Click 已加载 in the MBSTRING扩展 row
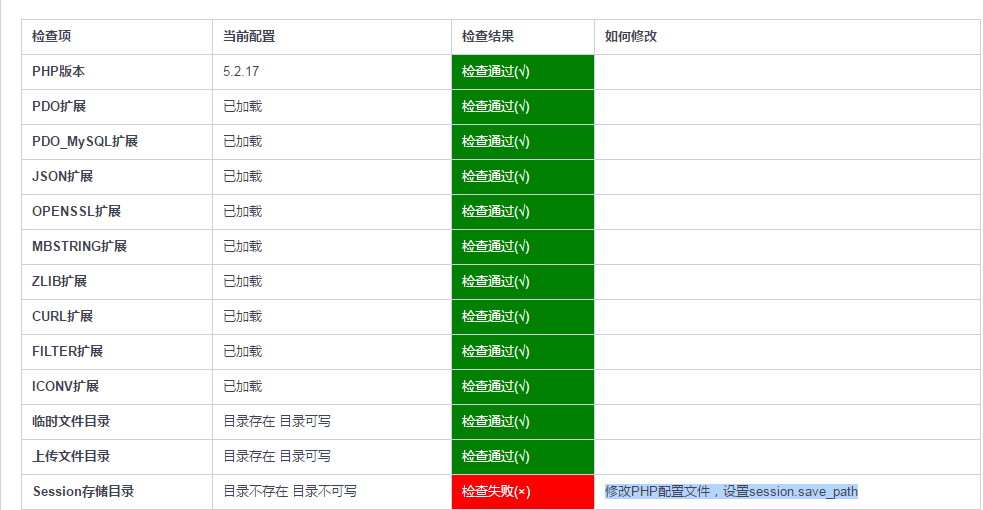Viewport: 983px width, 510px height. [243, 247]
